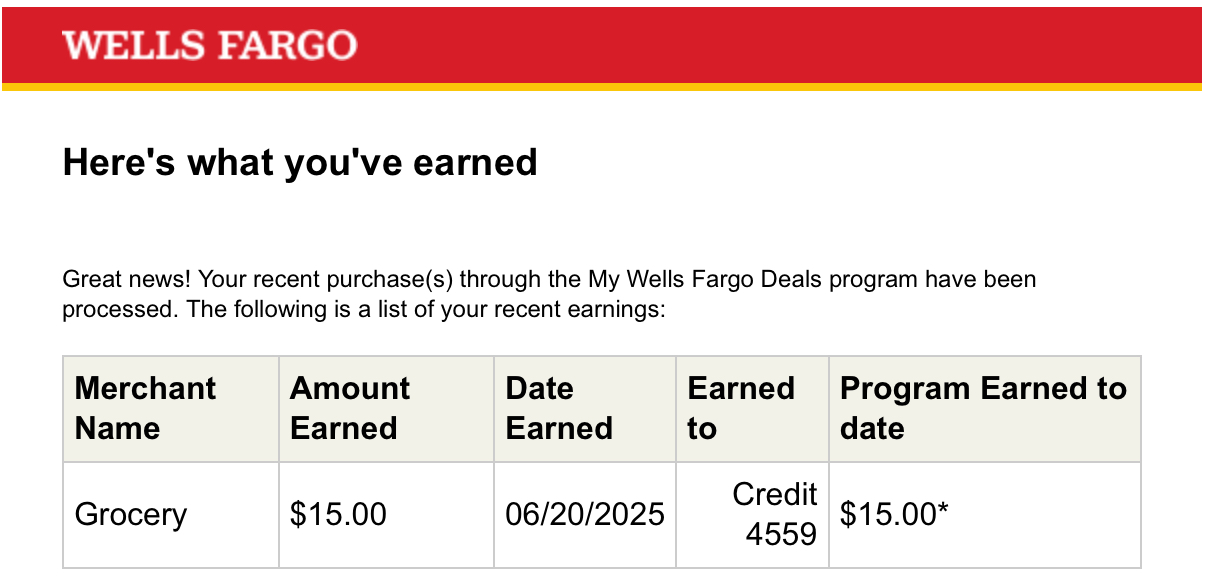
Task: Click the $15.00* program total cell
Action: [x=894, y=515]
